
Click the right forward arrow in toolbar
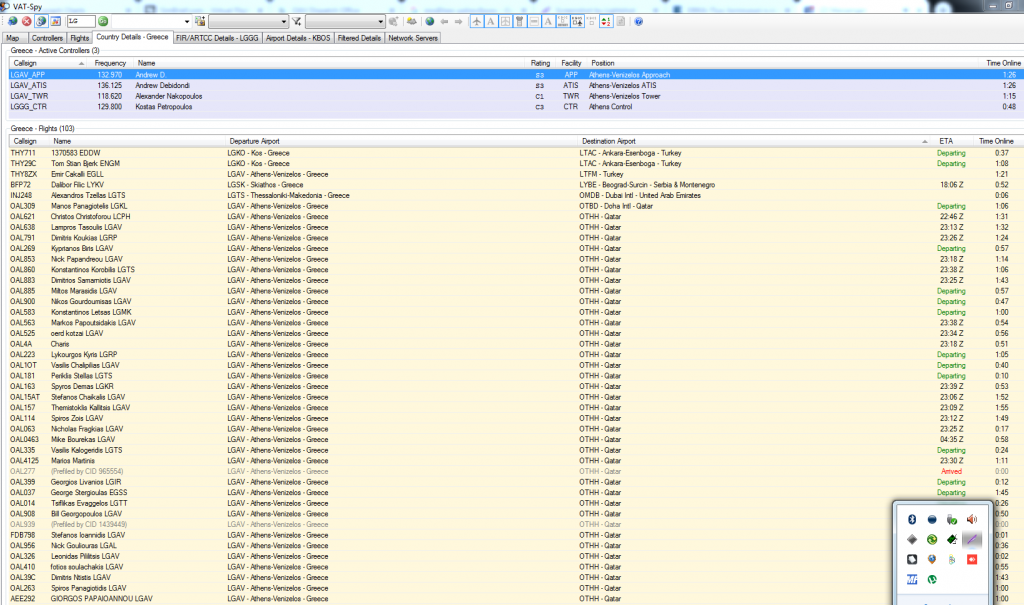click(x=458, y=22)
